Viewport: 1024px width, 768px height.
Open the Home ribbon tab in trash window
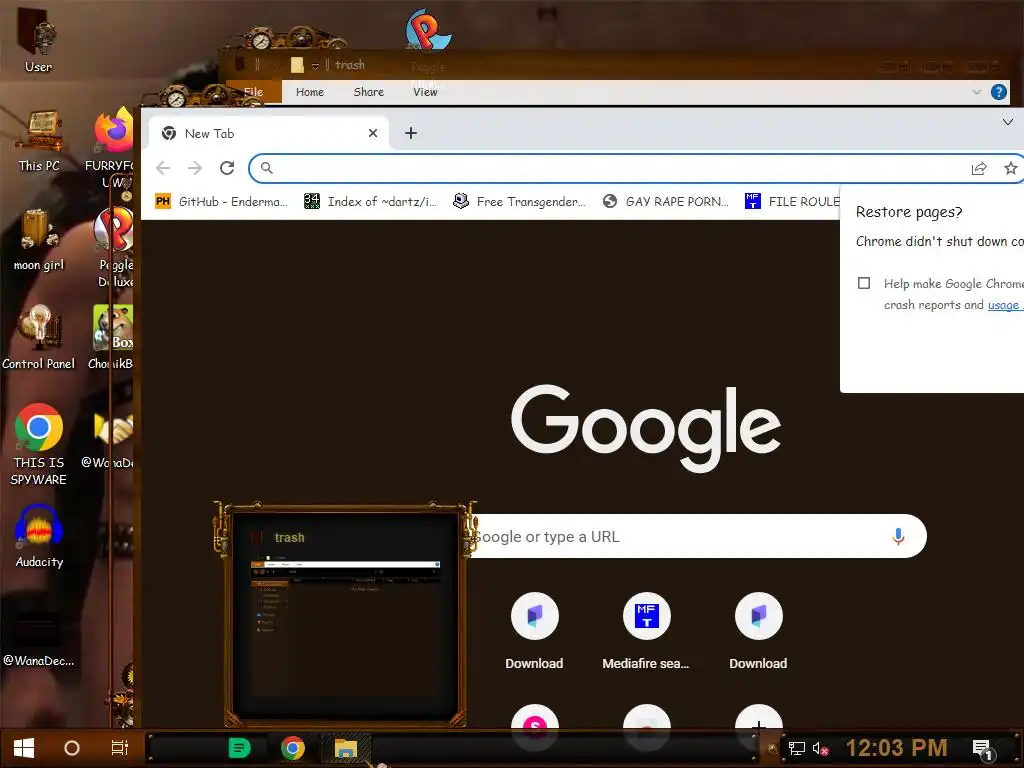click(310, 92)
